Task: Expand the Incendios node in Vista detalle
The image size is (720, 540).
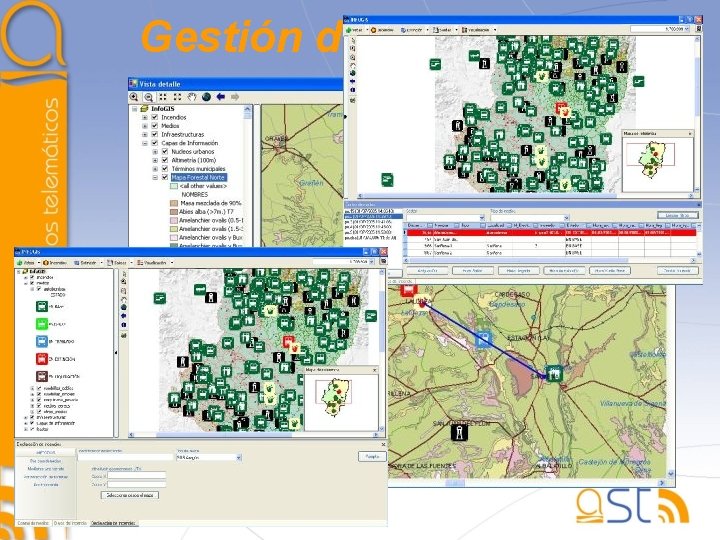Action: pos(145,118)
